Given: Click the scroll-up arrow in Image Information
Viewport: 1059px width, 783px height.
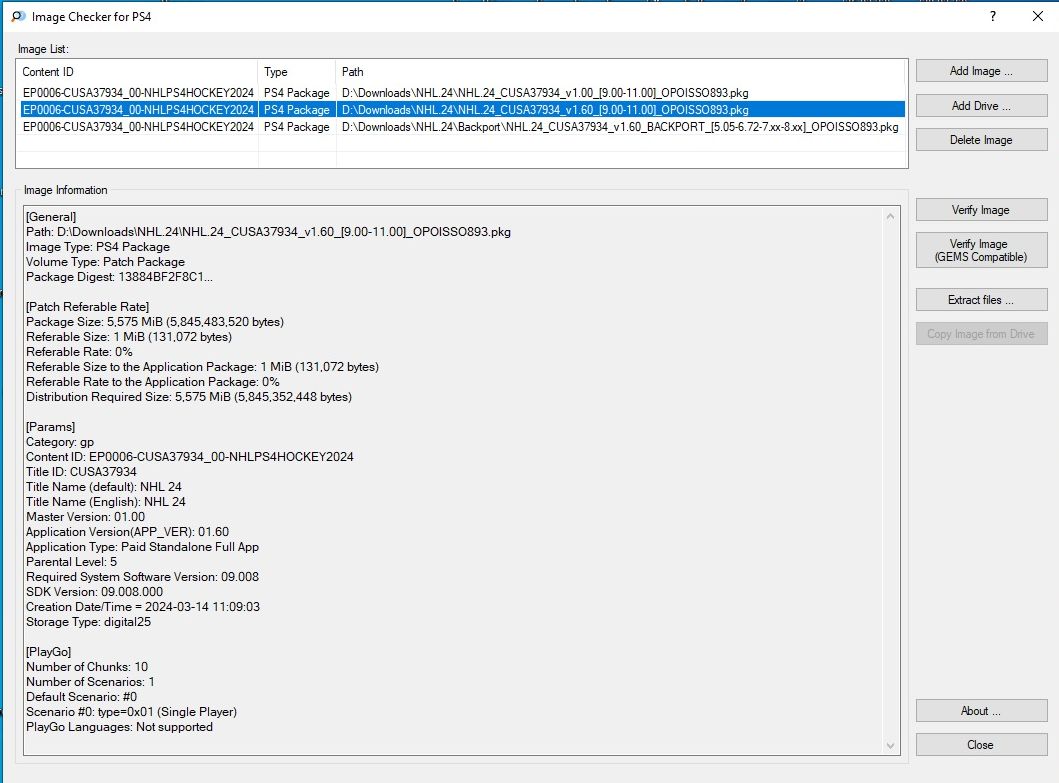Looking at the screenshot, I should click(x=890, y=216).
